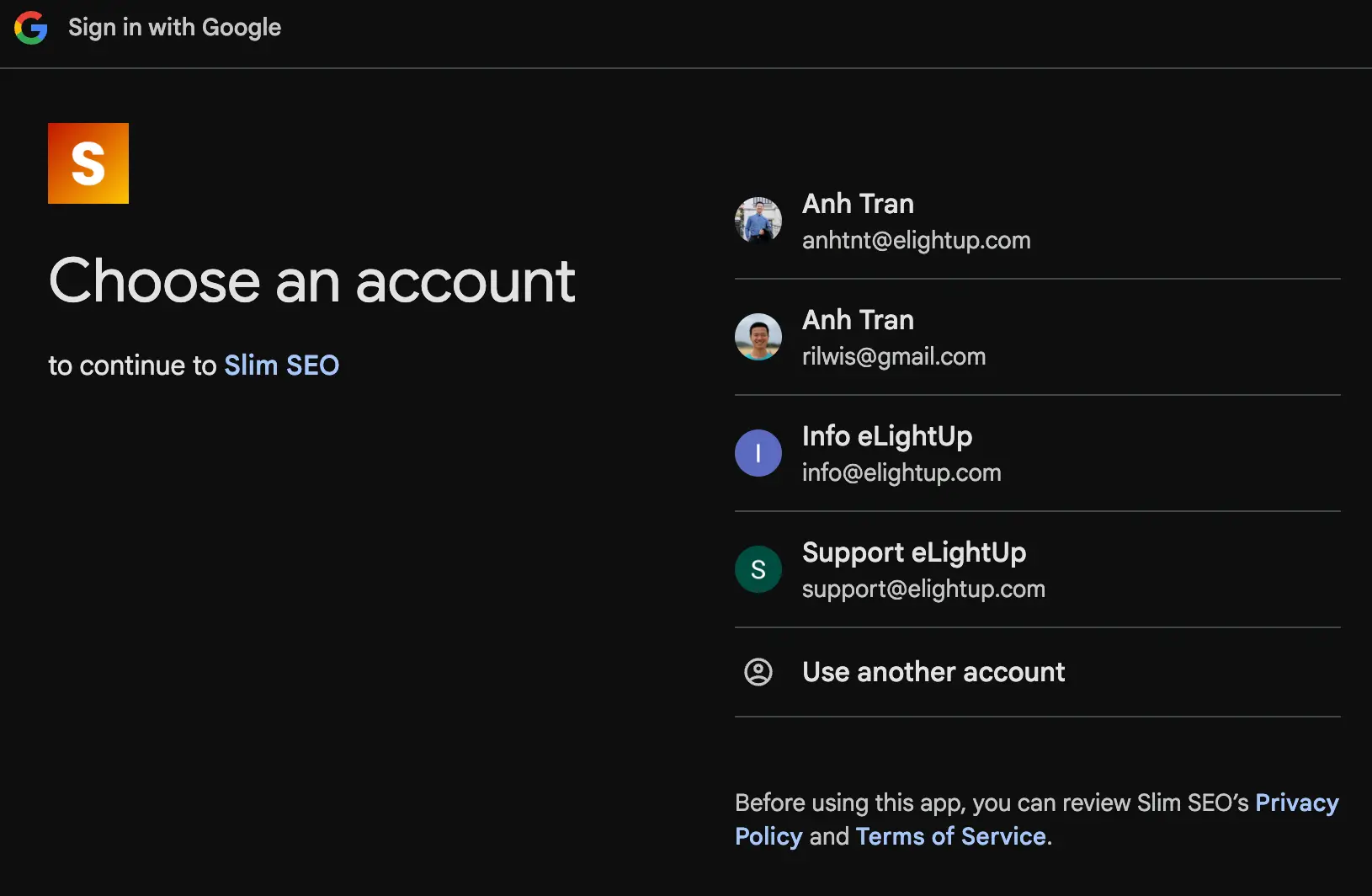
Task: Click the rilwis@gmail.com profile photo
Action: [x=758, y=337]
